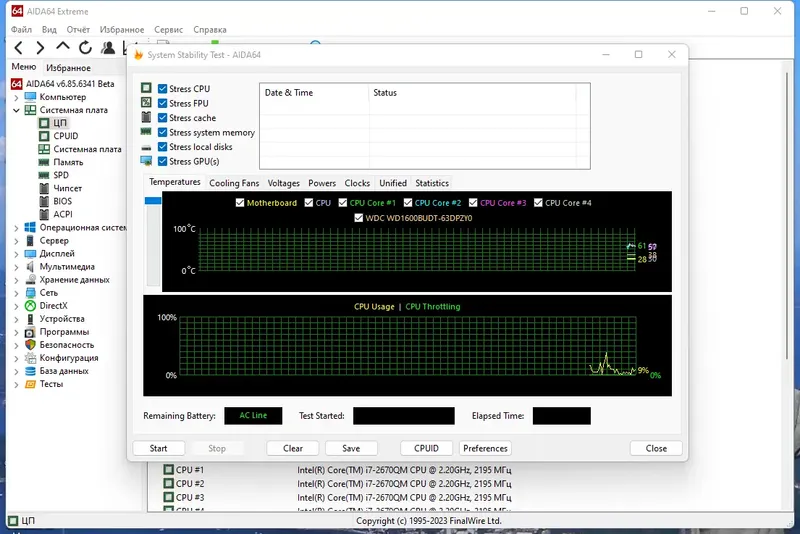This screenshot has height=534, width=800.
Task: Click the user profile toolbar icon
Action: tap(108, 48)
